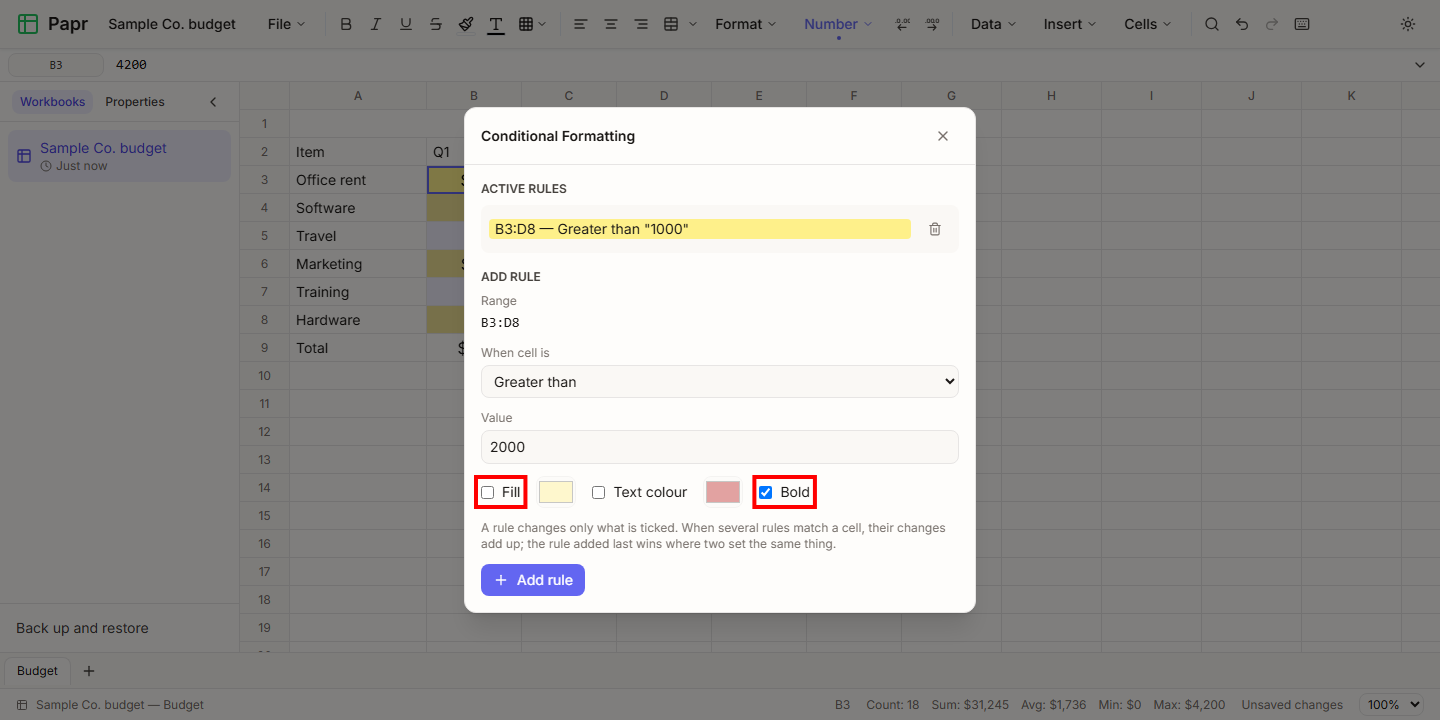Decrease decimal places

point(903,24)
